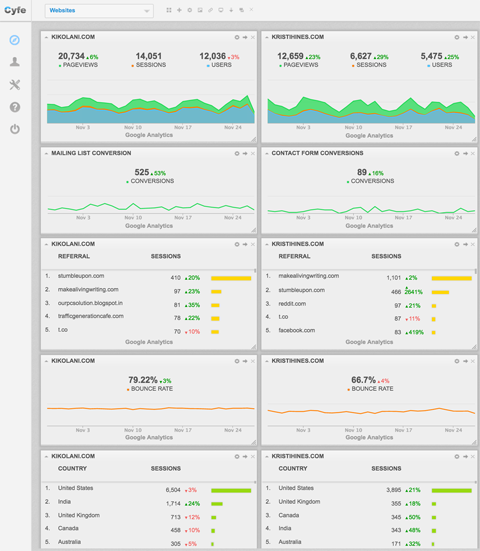
Task: Open the tools wrench icon in sidebar
Action: (x=15, y=85)
